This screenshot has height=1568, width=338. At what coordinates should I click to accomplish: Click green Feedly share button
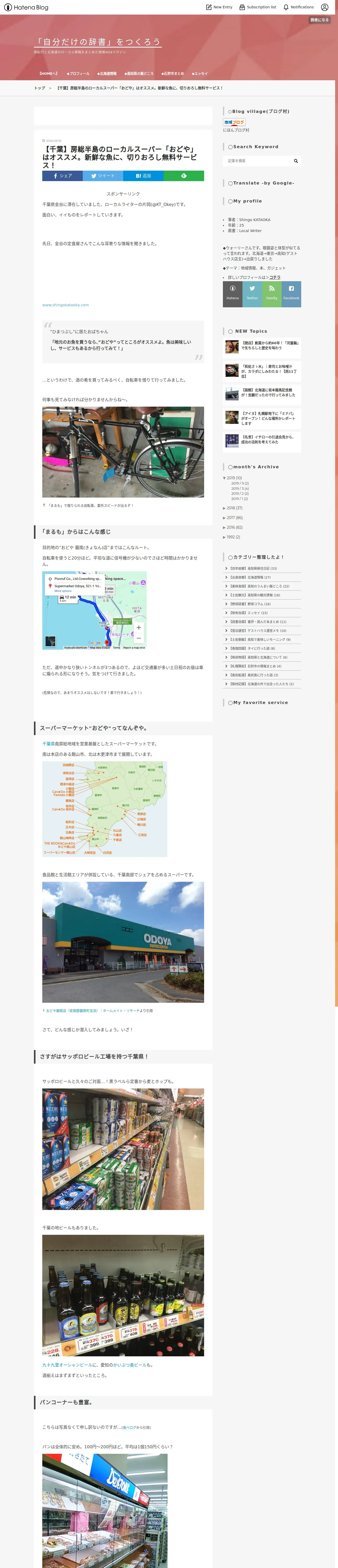(183, 176)
